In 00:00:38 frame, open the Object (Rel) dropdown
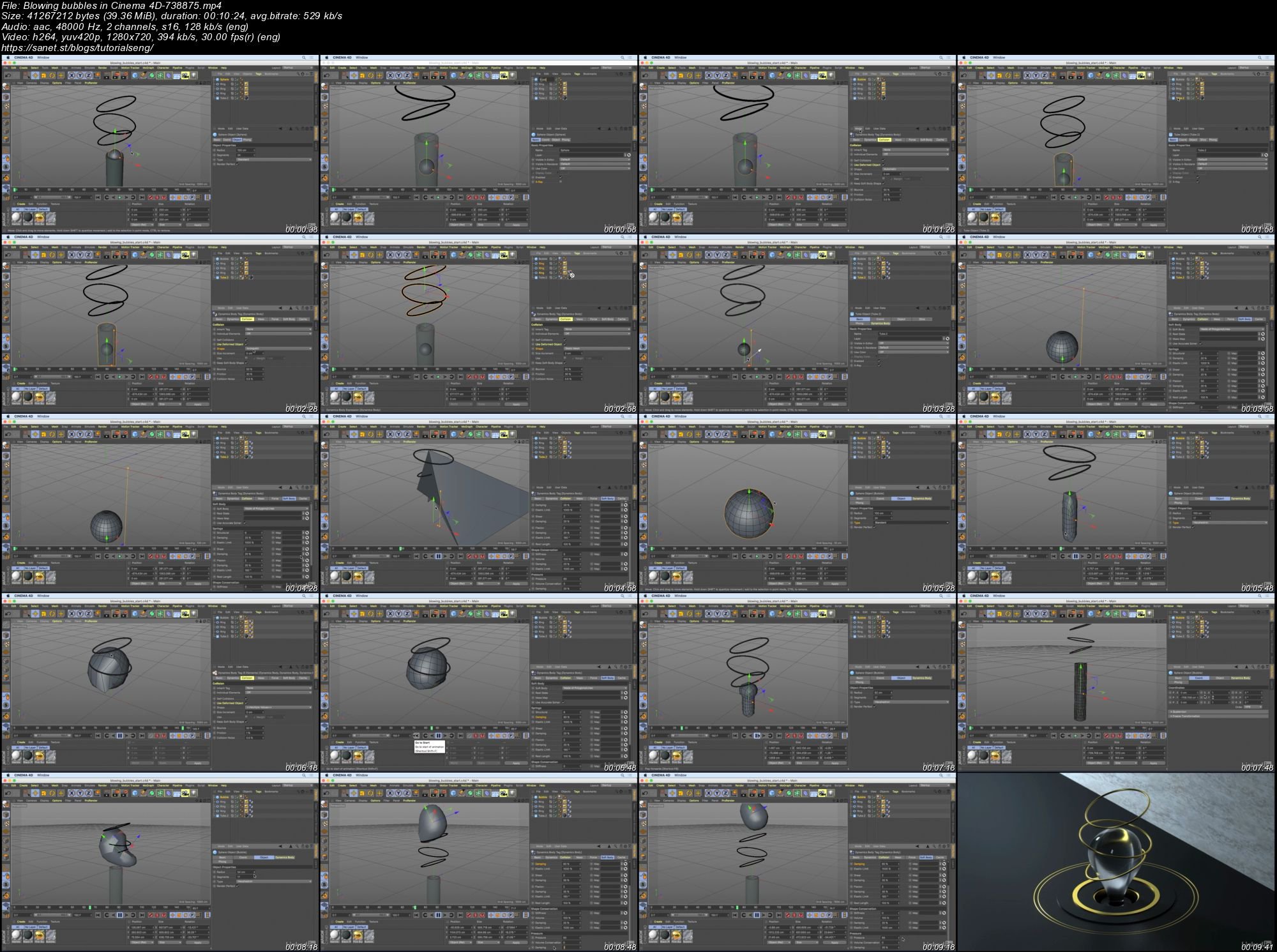 pos(142,225)
